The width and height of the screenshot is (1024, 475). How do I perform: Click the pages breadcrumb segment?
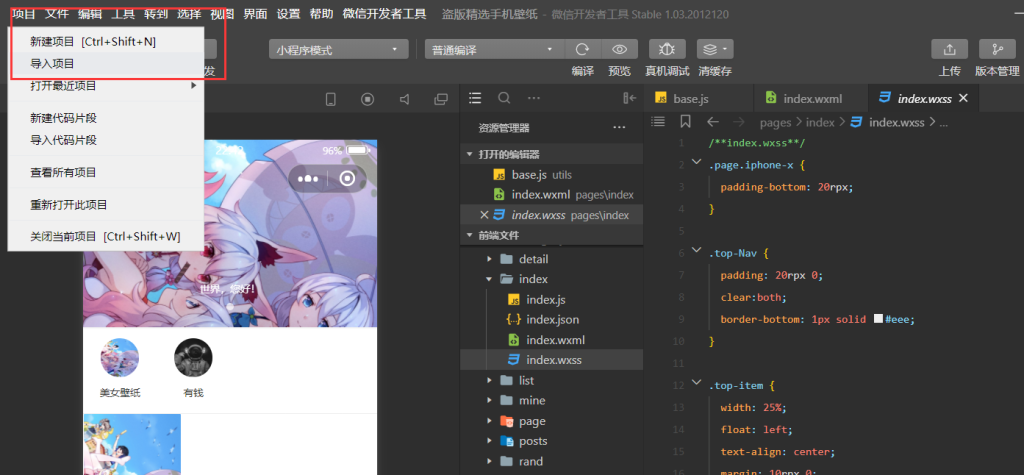pyautogui.click(x=776, y=122)
